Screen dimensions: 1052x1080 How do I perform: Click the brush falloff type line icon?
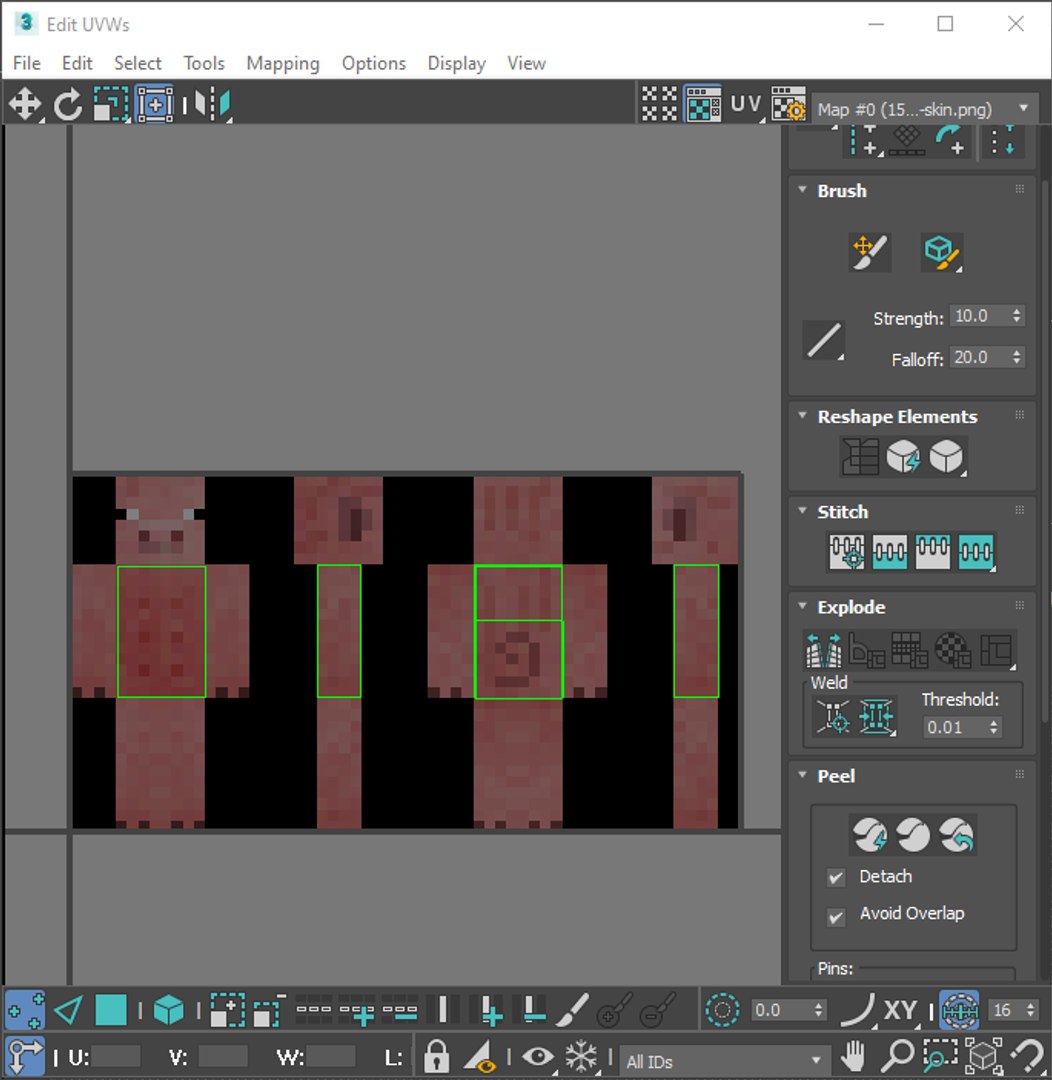click(824, 340)
